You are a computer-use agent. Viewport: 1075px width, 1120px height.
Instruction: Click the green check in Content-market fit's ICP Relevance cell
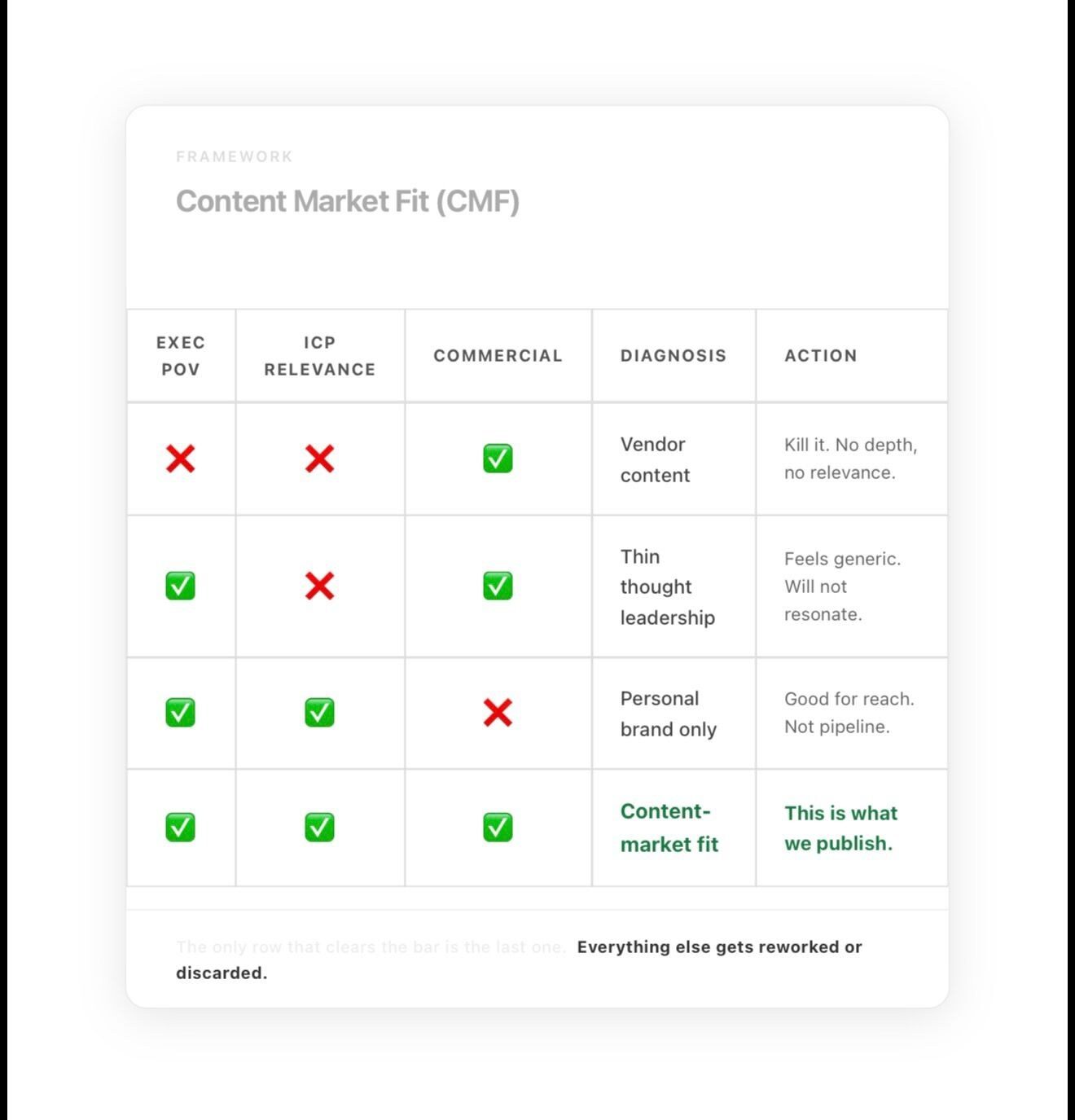(319, 828)
